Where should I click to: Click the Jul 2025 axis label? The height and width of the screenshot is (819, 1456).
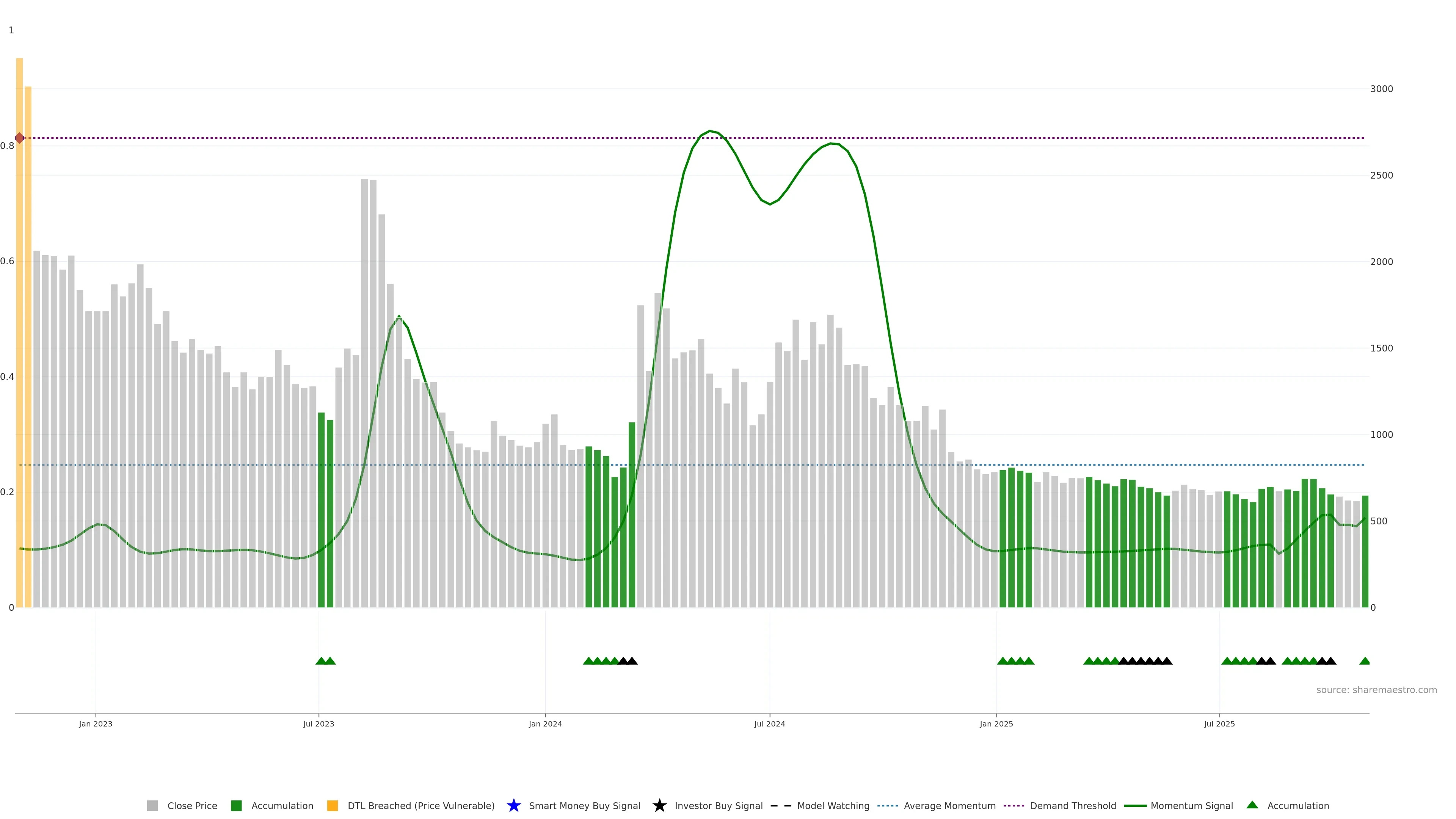(x=1219, y=723)
